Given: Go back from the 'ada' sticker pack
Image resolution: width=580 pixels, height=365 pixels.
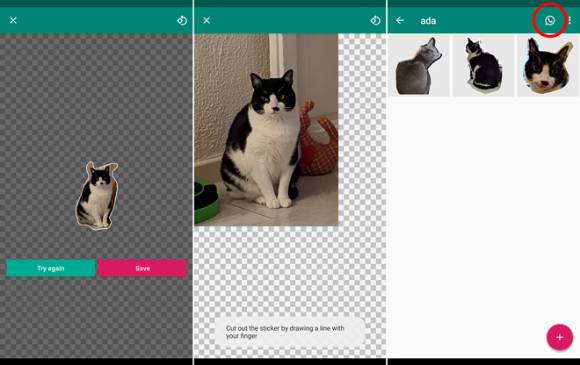Looking at the screenshot, I should tap(400, 20).
